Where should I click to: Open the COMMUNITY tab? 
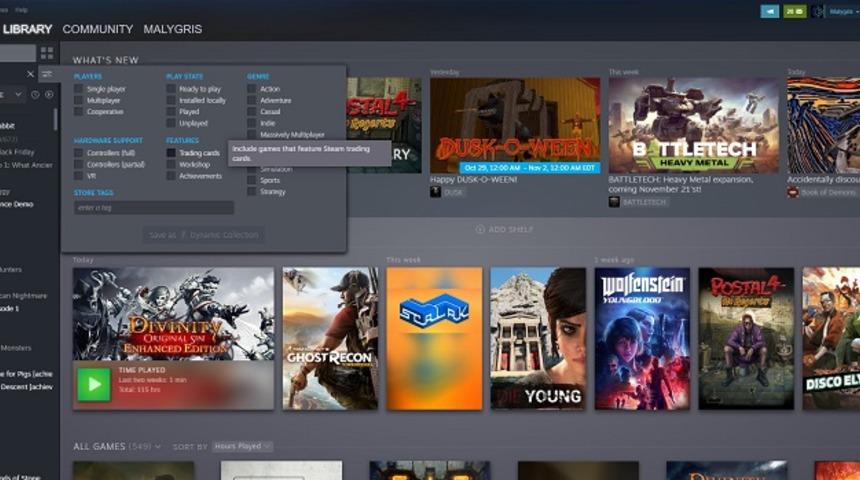tap(98, 29)
